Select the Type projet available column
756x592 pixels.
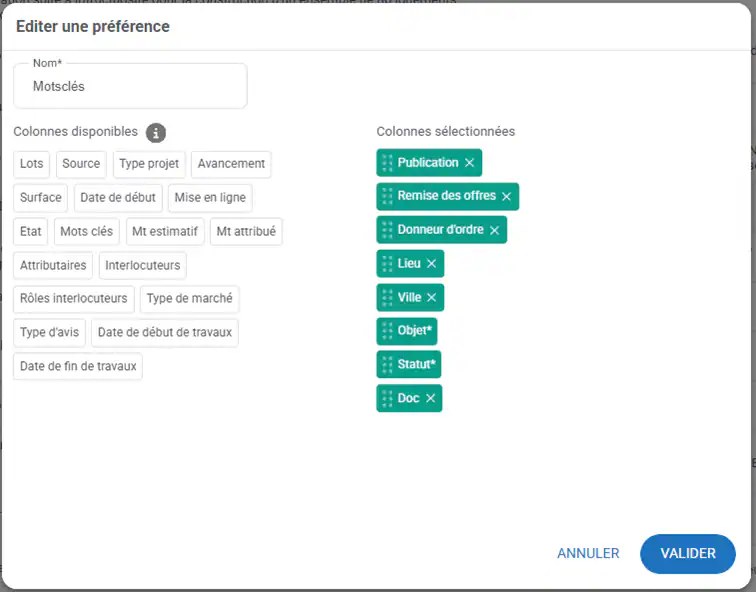(x=149, y=164)
